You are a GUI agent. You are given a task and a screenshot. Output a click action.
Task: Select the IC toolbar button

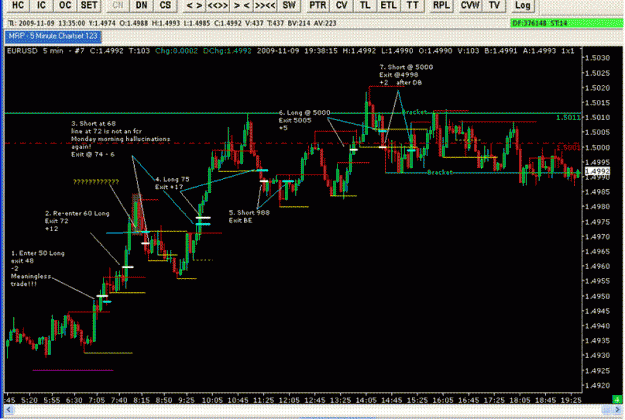point(41,5)
